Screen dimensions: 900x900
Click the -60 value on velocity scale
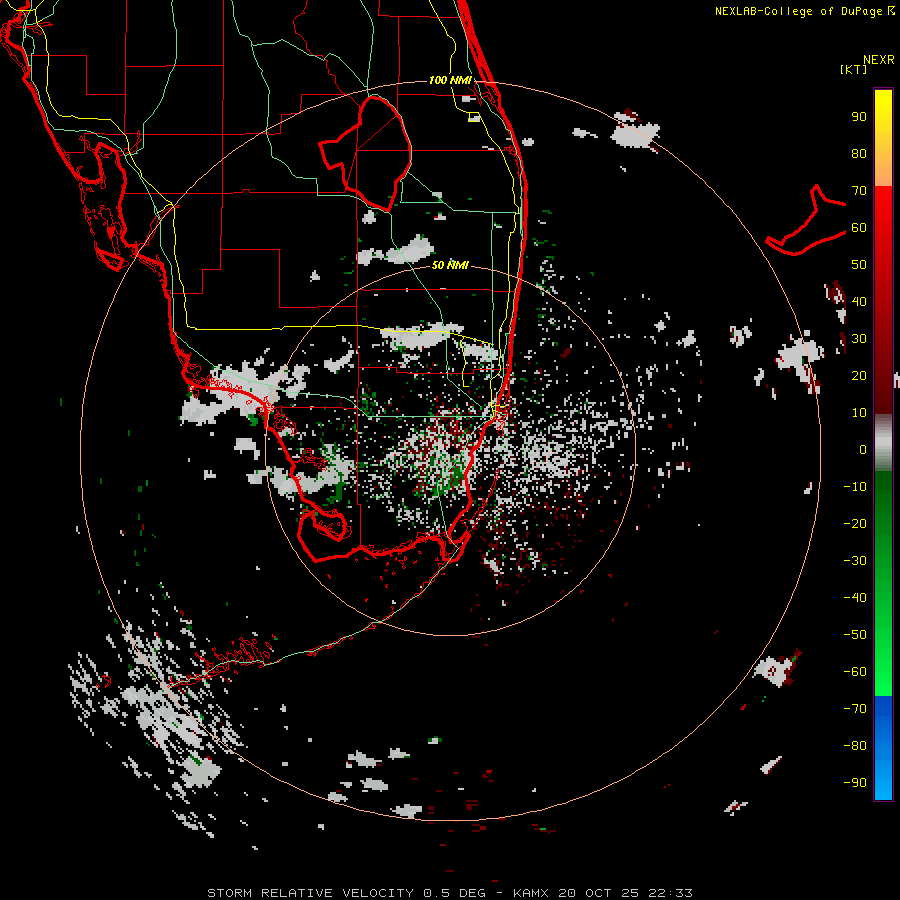(855, 672)
